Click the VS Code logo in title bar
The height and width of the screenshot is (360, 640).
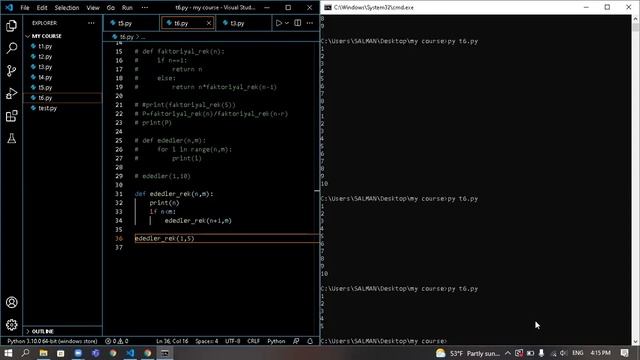tap(9, 8)
